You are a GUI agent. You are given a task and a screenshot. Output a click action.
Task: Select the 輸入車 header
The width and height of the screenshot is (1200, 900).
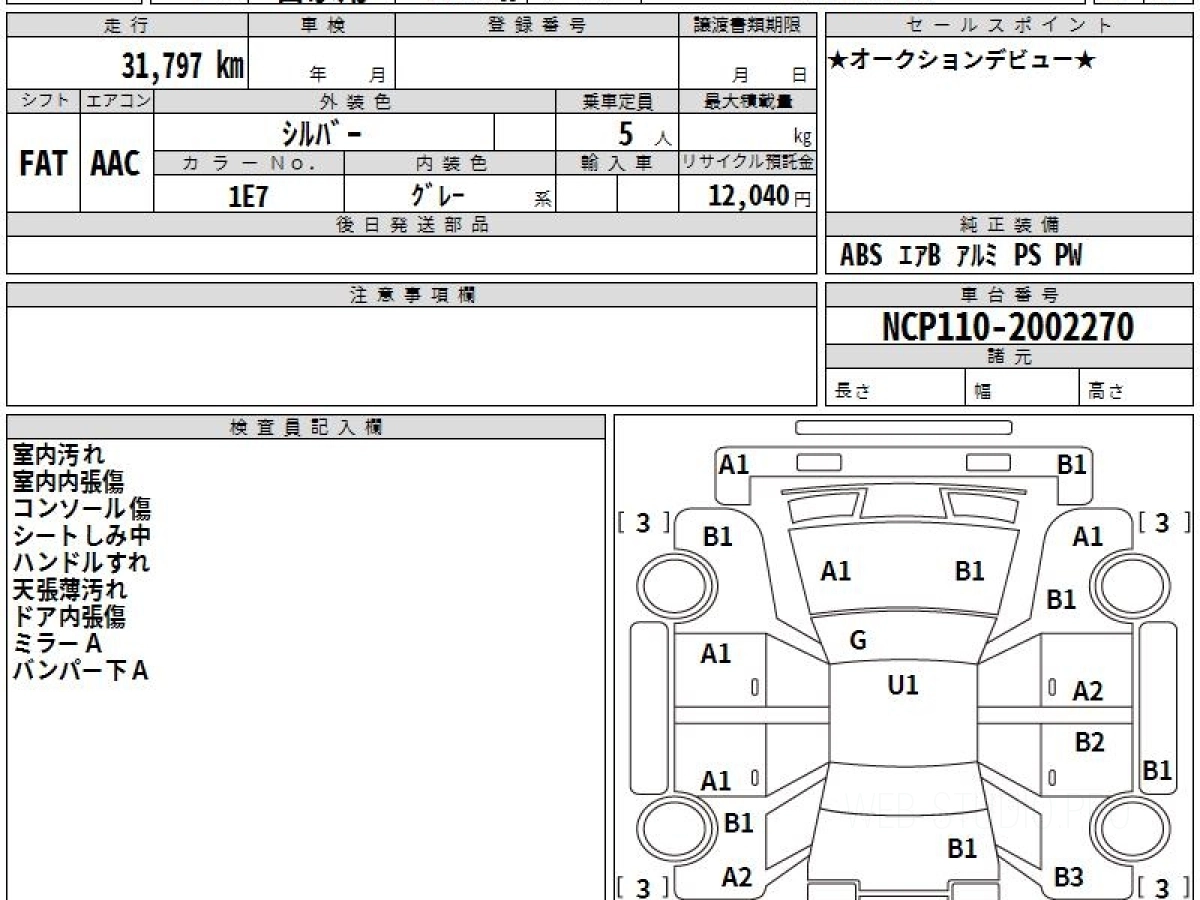point(616,163)
